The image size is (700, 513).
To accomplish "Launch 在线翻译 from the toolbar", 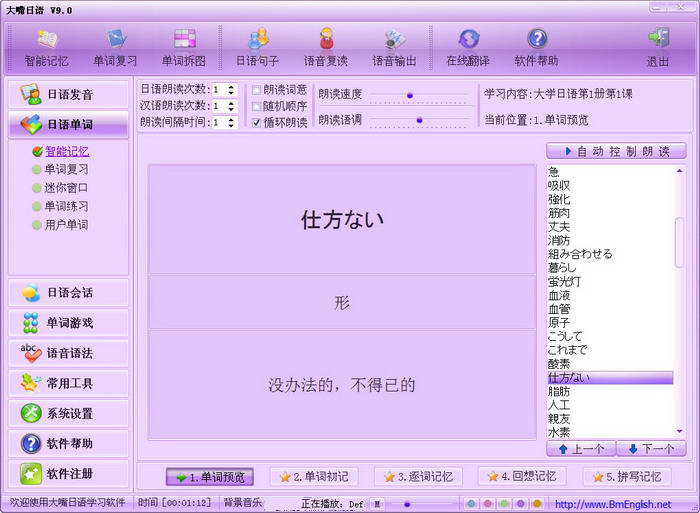I will 469,47.
